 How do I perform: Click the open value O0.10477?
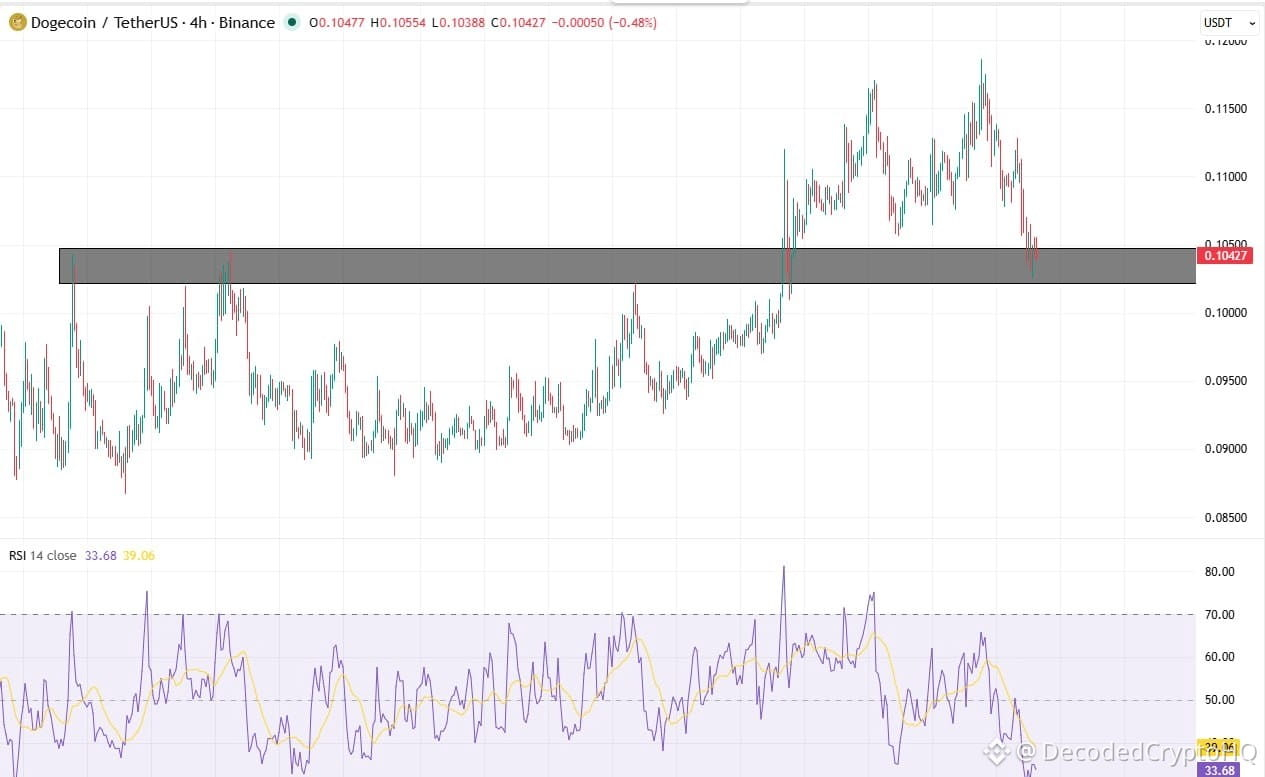pyautogui.click(x=337, y=22)
